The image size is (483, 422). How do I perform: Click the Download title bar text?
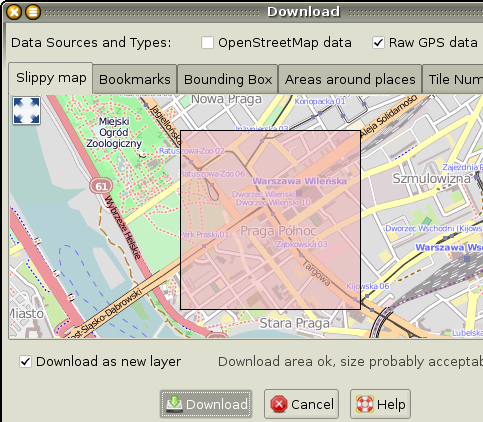pyautogui.click(x=303, y=12)
